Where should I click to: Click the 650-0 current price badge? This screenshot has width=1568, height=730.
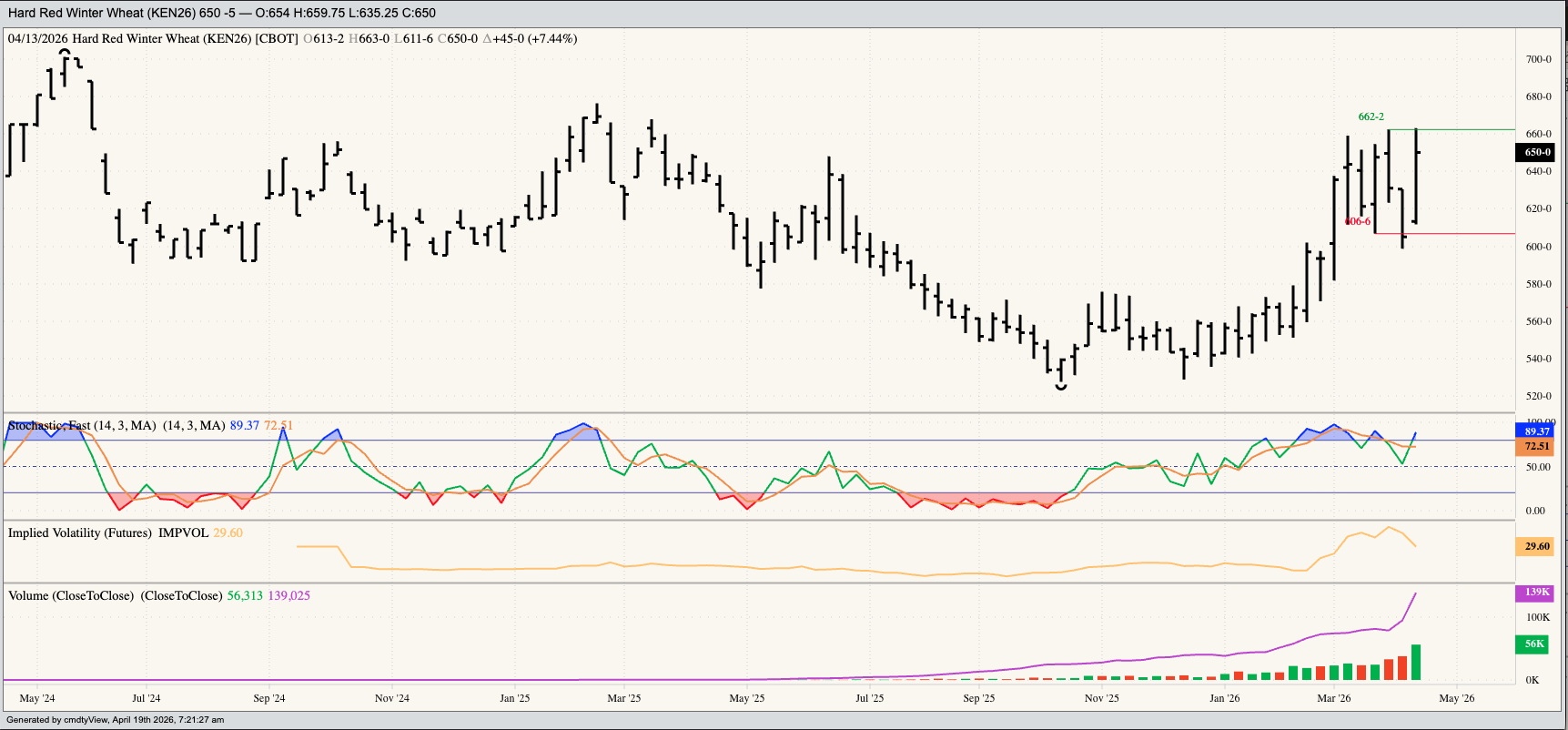[1537, 153]
